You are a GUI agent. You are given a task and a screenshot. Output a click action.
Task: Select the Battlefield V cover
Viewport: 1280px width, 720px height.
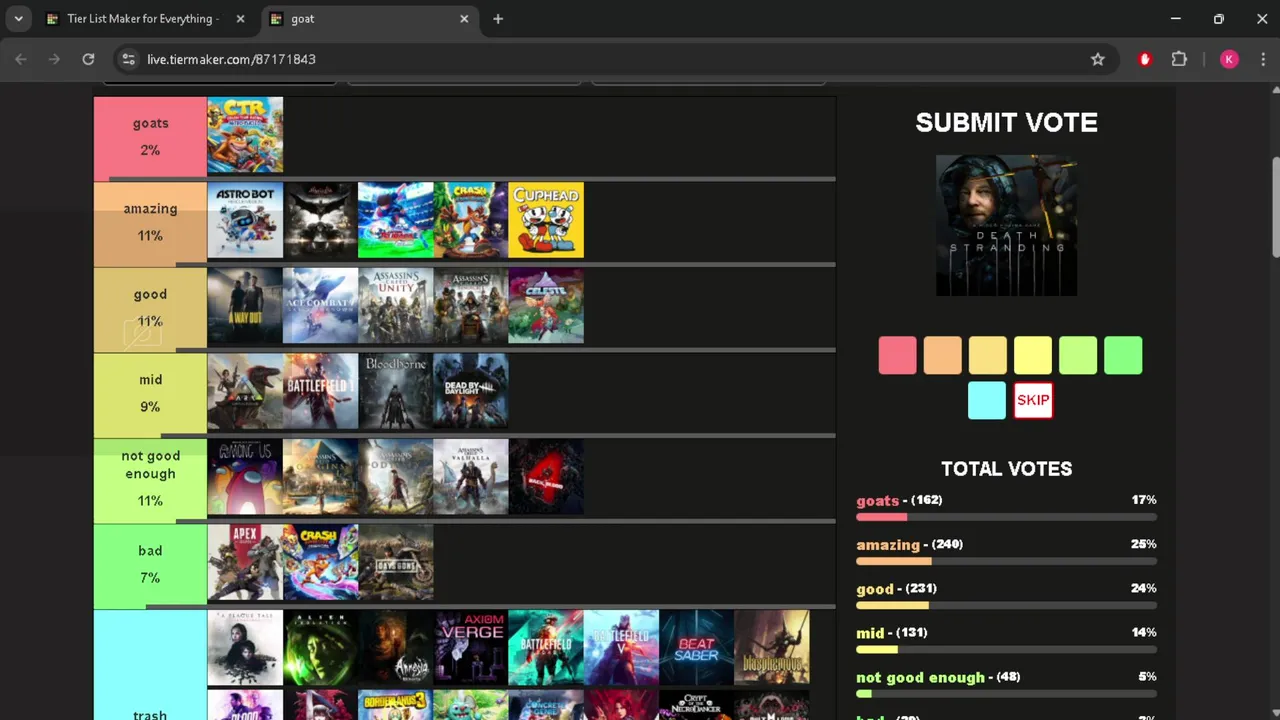(x=621, y=648)
